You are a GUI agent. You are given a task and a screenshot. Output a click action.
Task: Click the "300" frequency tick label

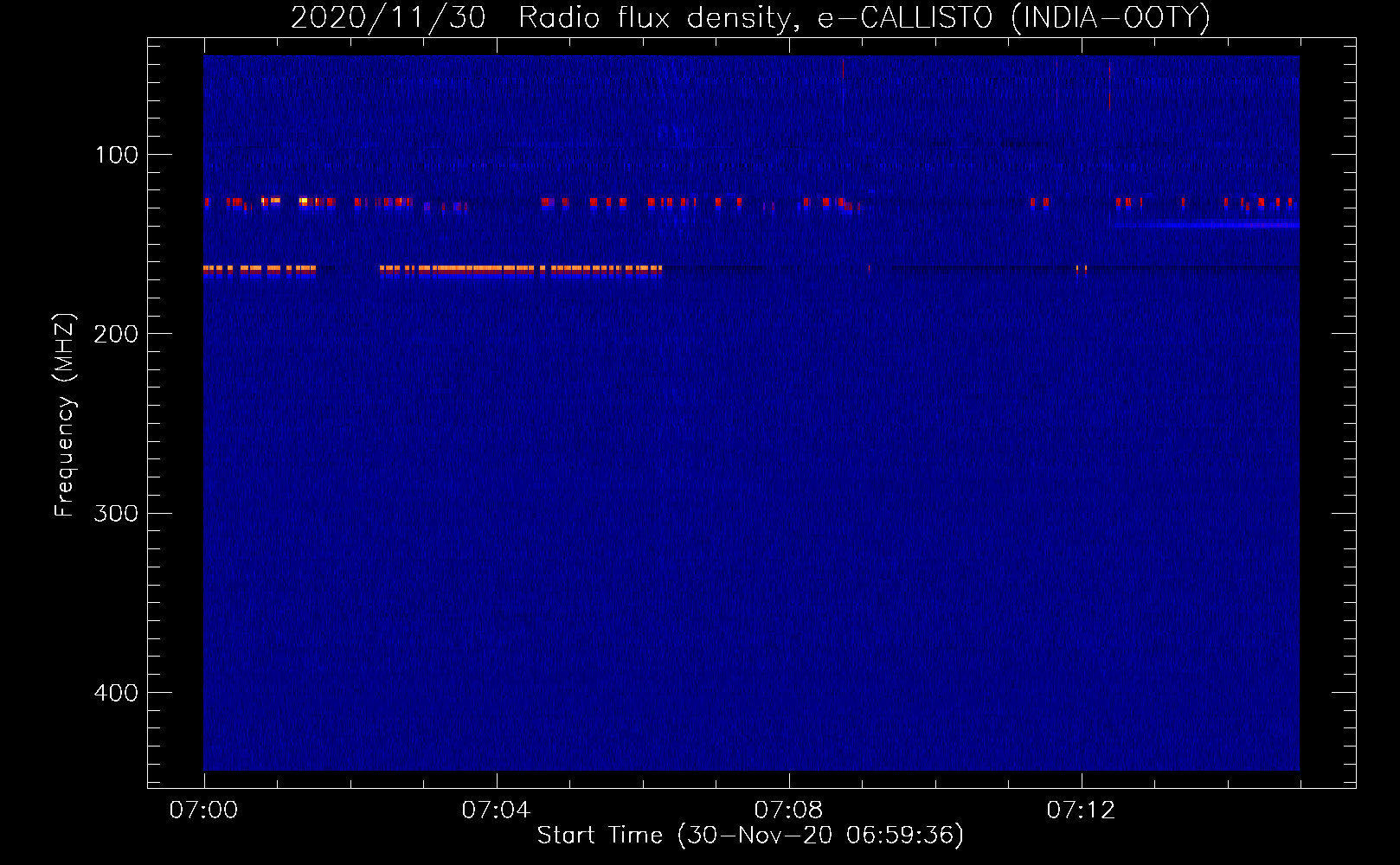[x=116, y=513]
